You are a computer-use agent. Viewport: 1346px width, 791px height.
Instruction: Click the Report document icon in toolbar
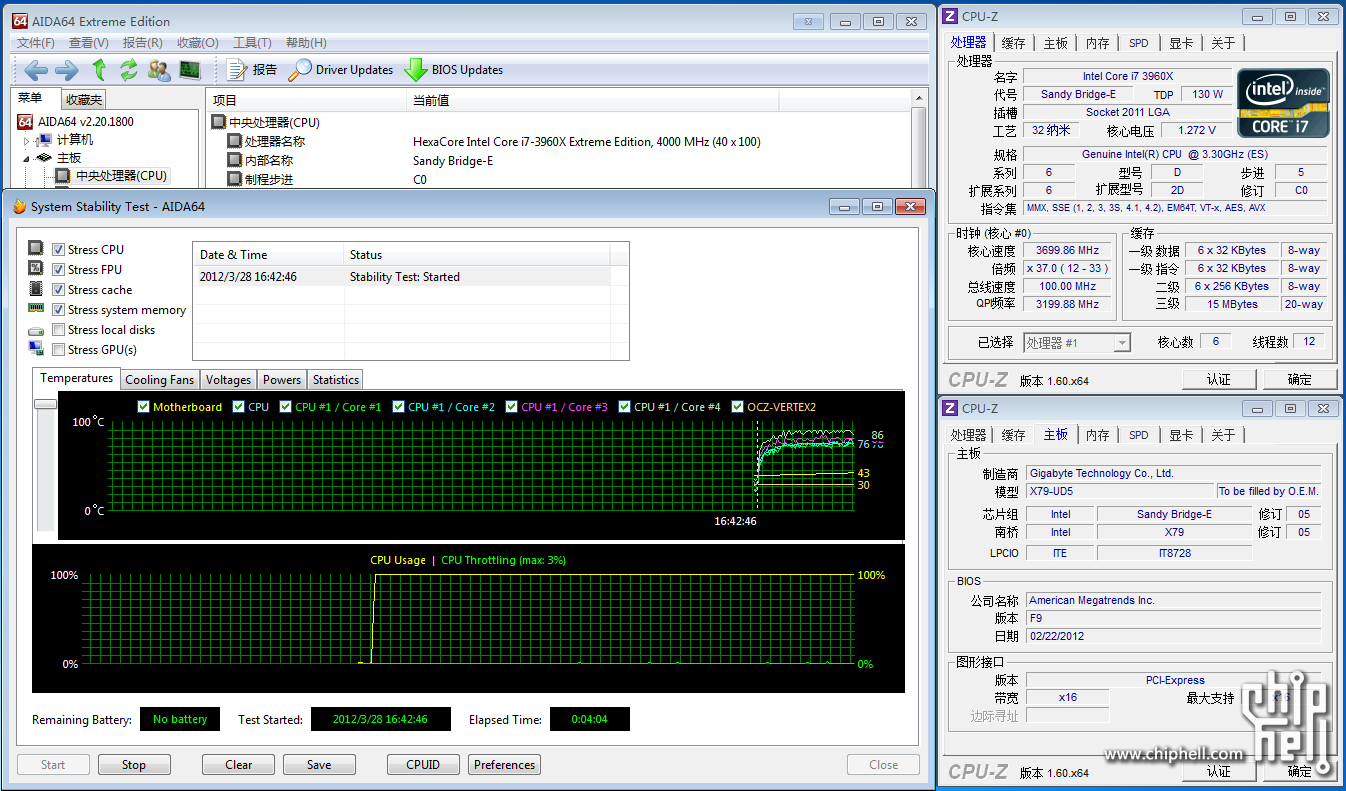[237, 70]
